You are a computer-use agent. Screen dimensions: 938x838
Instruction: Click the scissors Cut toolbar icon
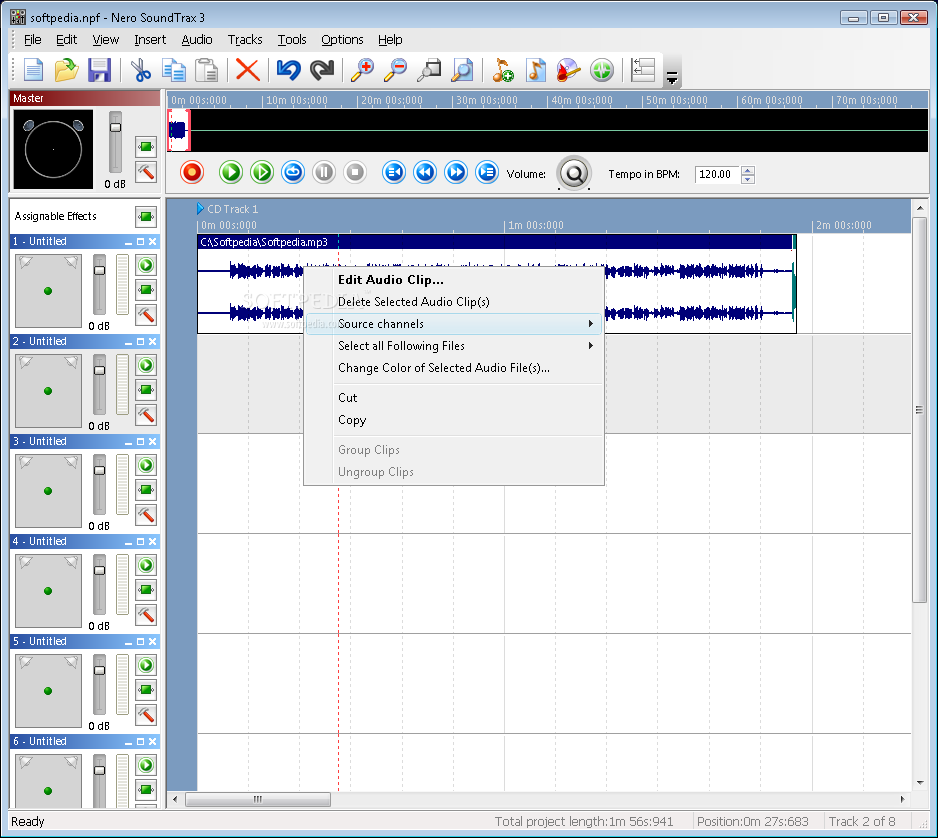point(141,70)
